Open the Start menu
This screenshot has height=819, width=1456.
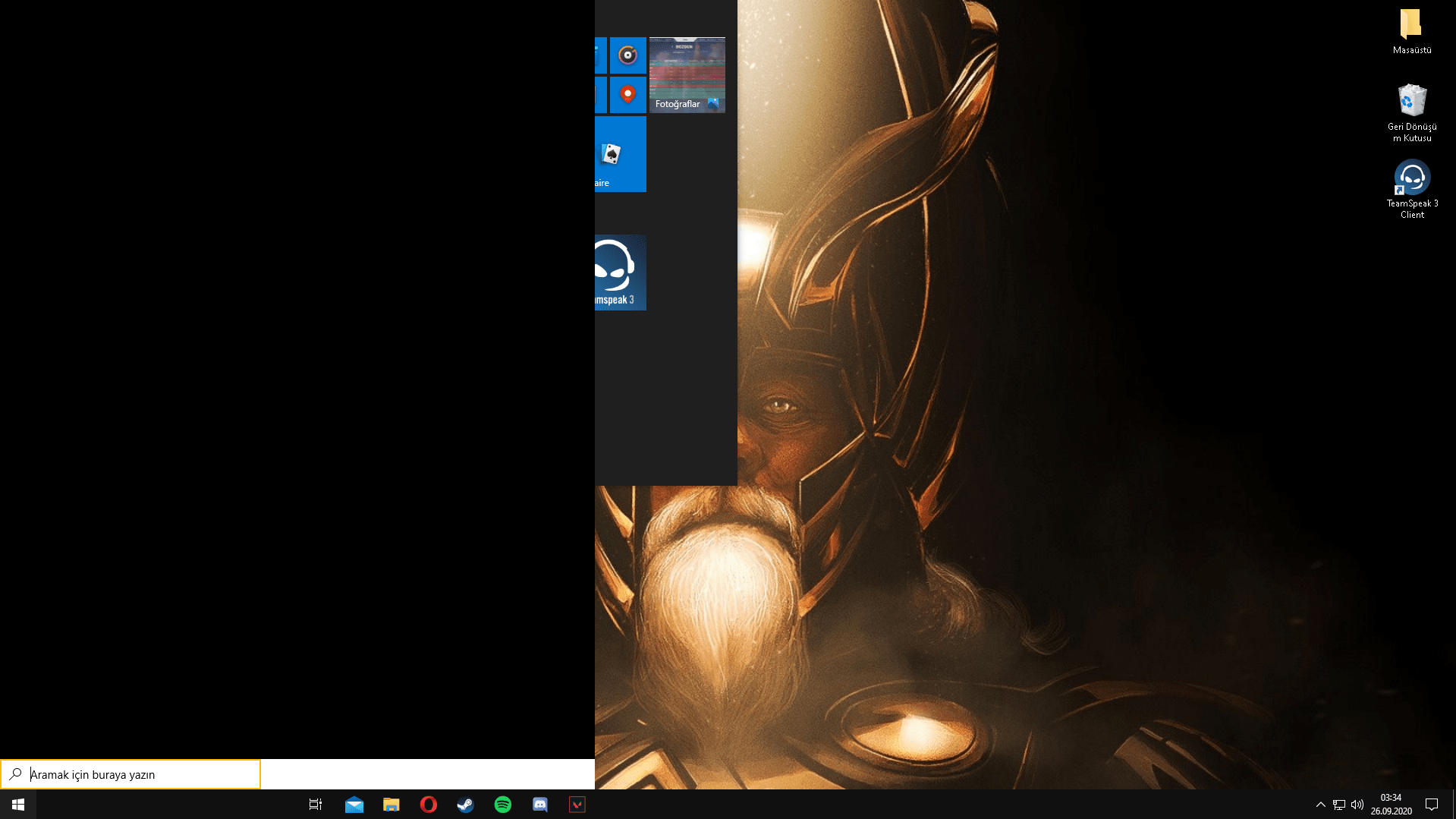pyautogui.click(x=17, y=804)
